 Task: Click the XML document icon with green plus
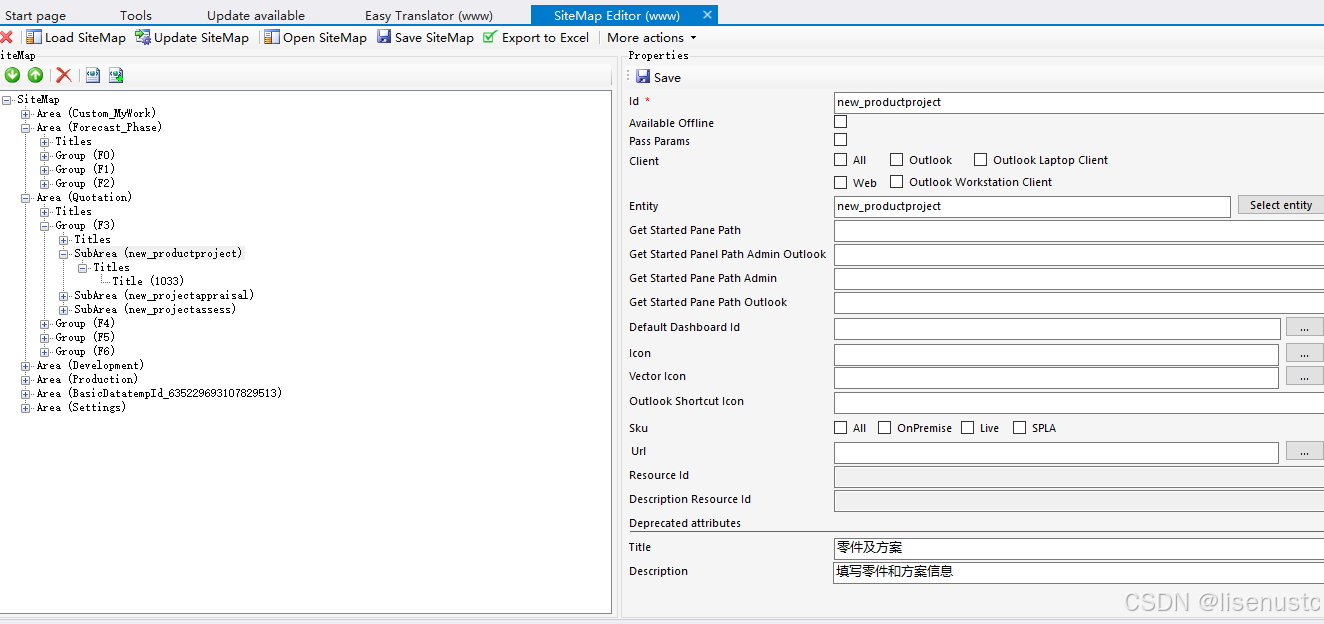(x=116, y=75)
